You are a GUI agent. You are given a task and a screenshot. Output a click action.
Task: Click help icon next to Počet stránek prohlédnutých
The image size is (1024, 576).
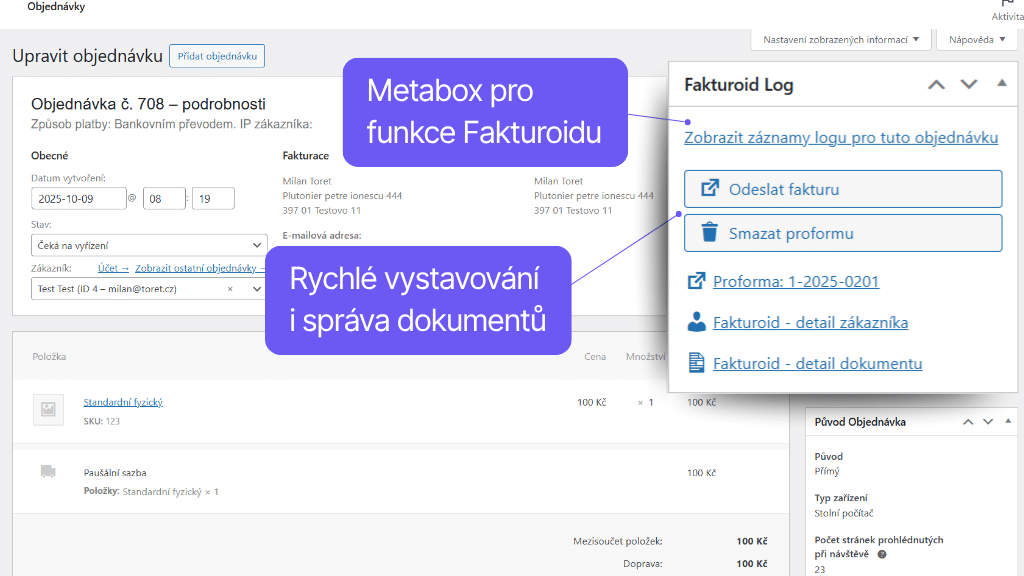883,554
